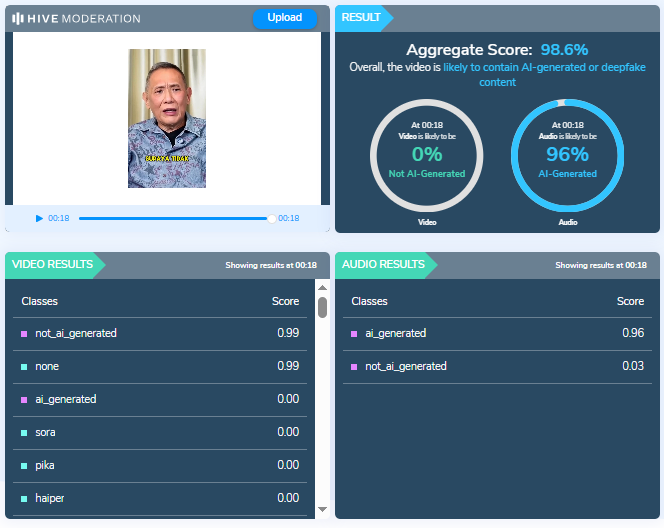664x528 pixels.
Task: Select the AUDIO RESULTS tab header
Action: 384,265
